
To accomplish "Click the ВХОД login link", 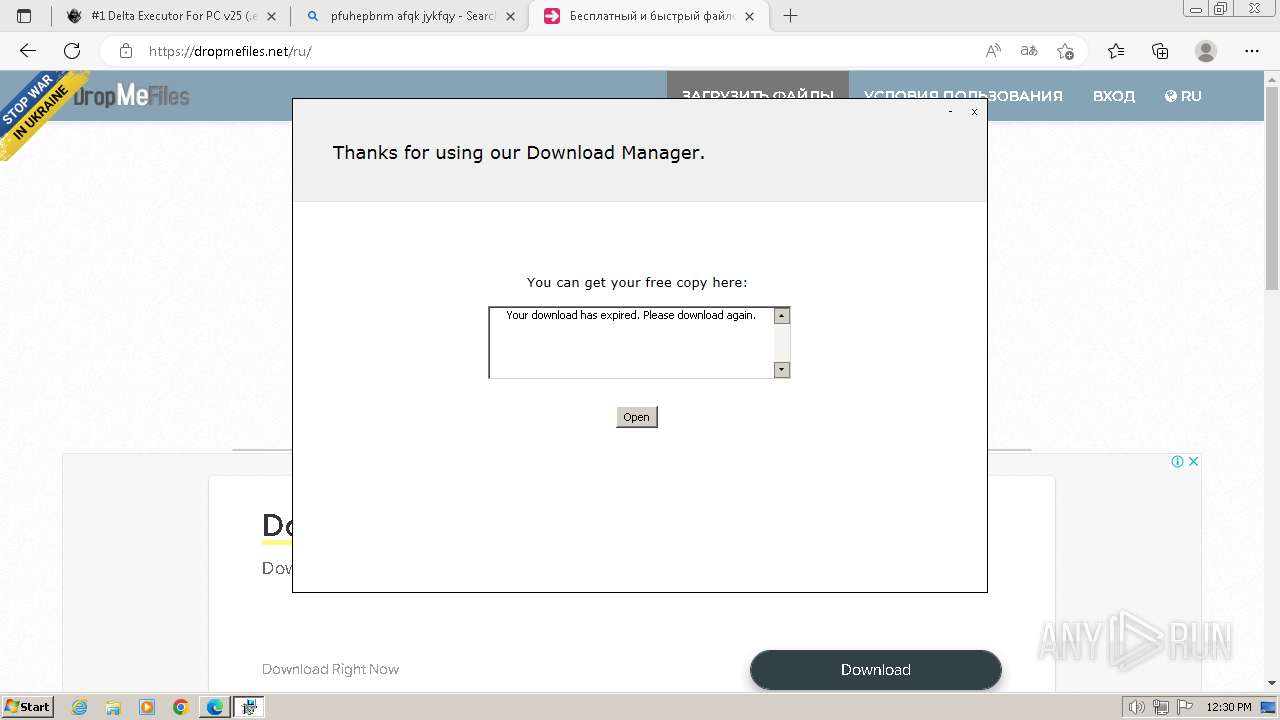I will [1114, 96].
